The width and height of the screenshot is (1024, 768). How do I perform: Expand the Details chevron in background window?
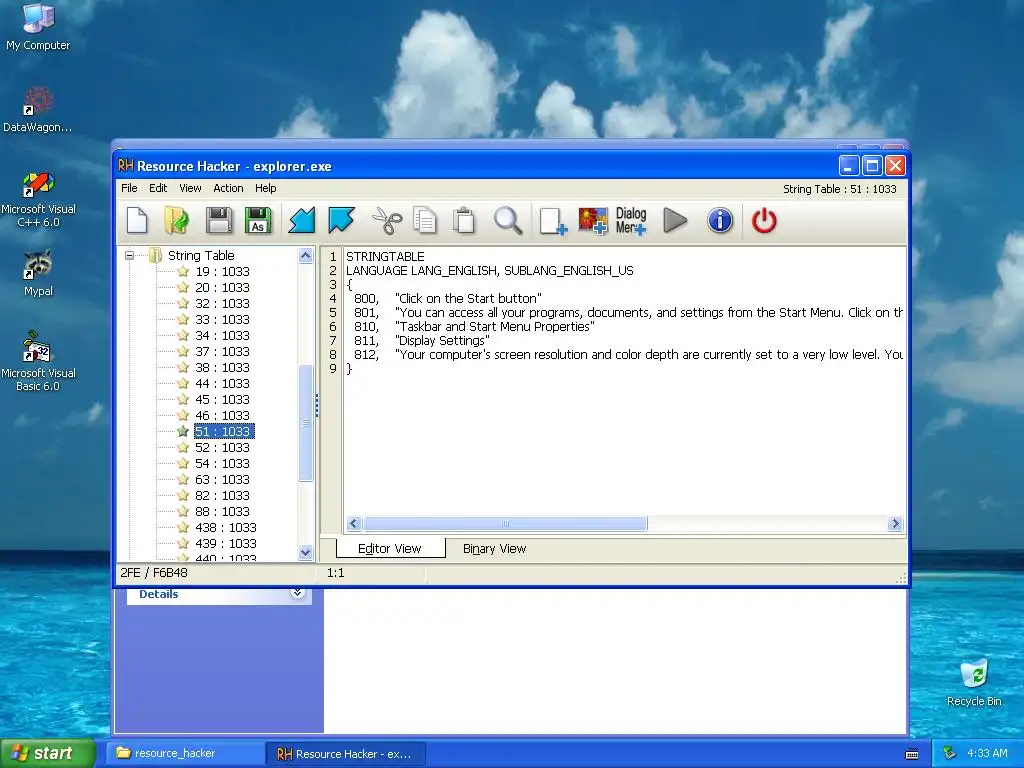coord(297,593)
